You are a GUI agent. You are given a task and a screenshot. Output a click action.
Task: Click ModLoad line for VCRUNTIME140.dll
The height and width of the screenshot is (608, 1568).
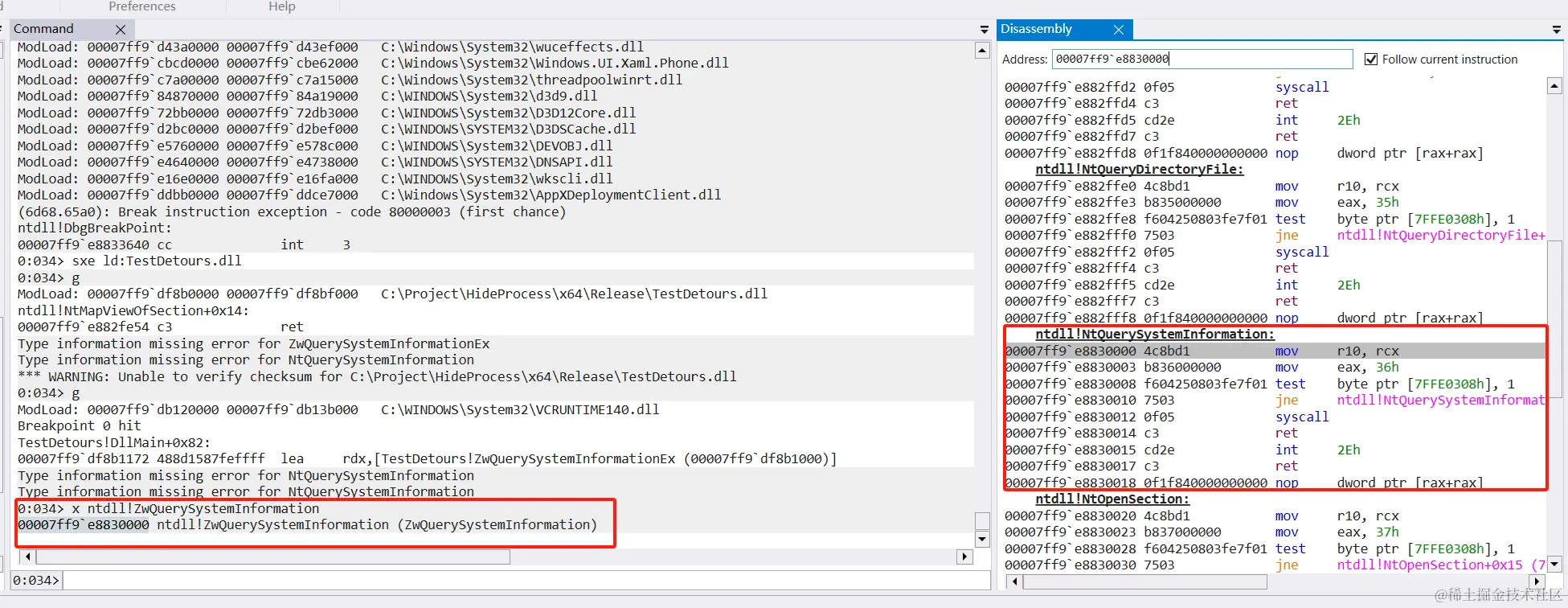pos(338,410)
